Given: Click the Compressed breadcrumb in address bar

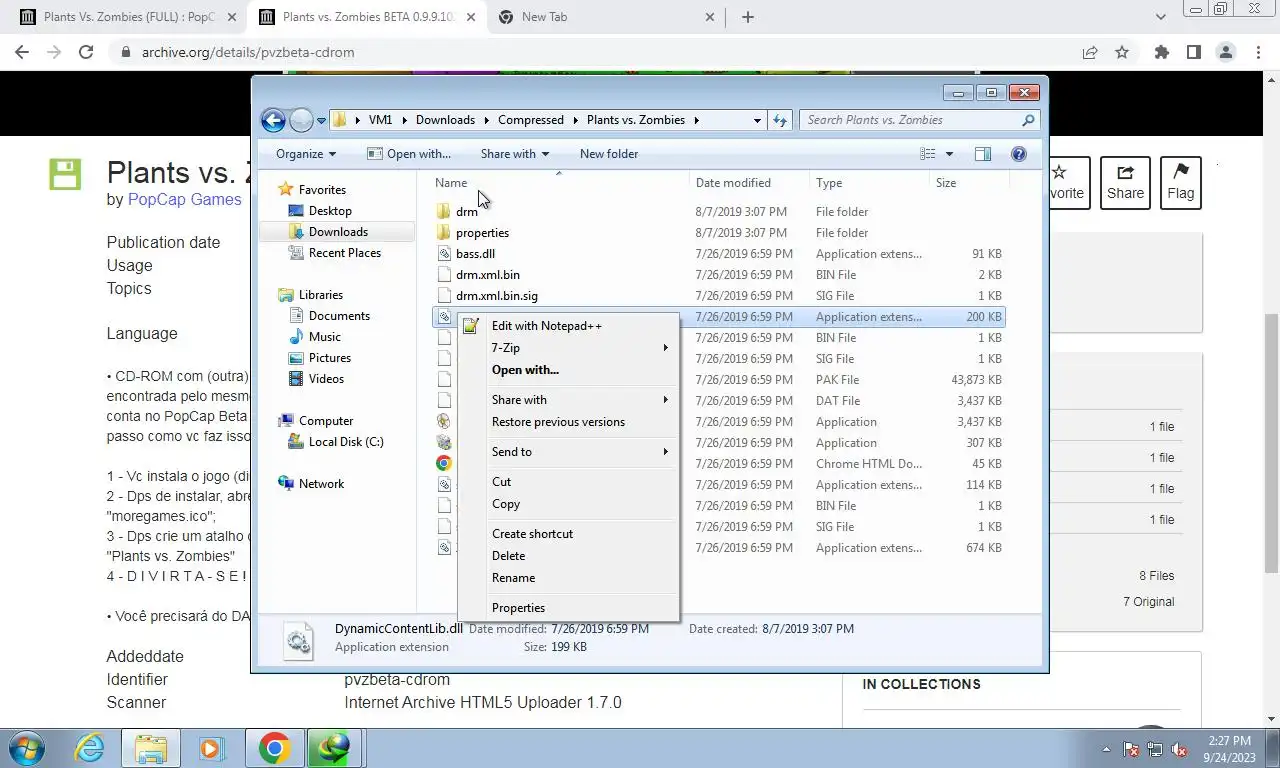Looking at the screenshot, I should pos(531,120).
